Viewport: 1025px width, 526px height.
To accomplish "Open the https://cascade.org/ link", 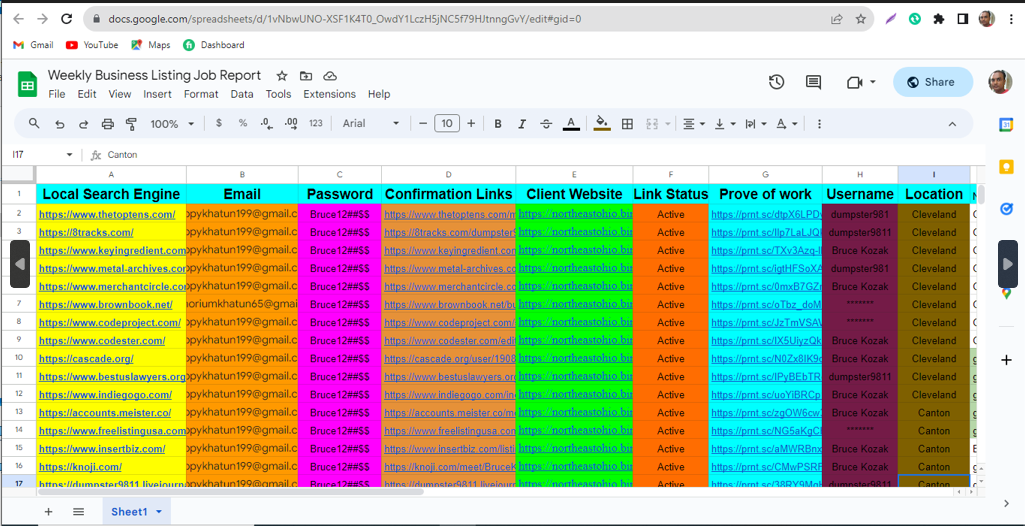I will pyautogui.click(x=86, y=359).
